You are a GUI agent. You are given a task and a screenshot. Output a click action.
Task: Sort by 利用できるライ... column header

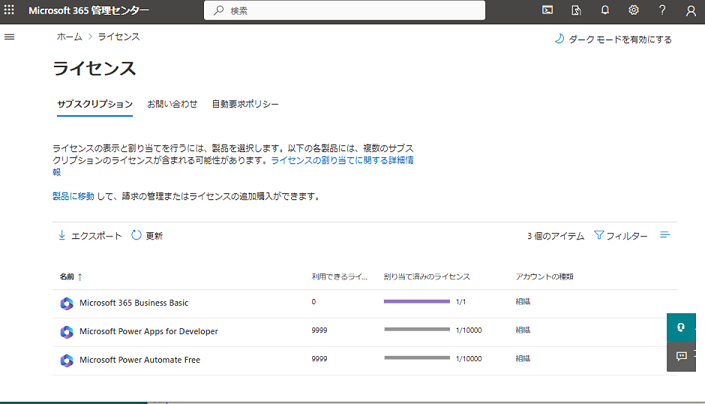pos(339,277)
